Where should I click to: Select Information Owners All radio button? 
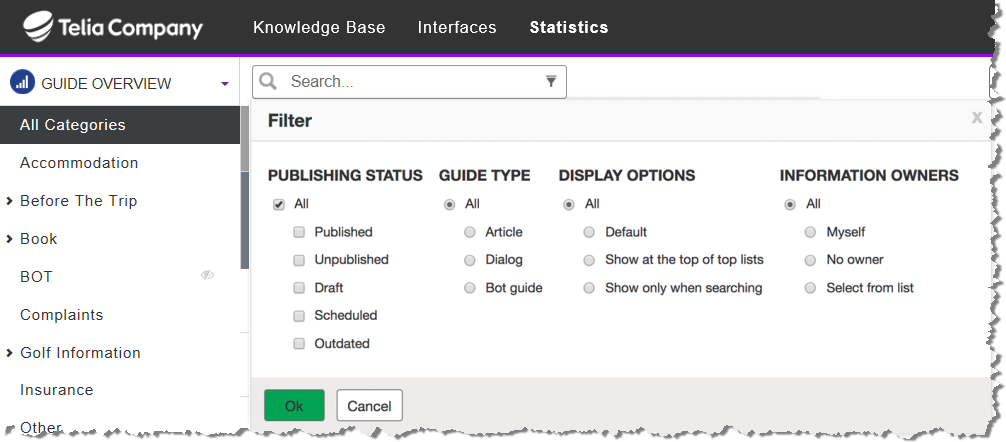[790, 205]
